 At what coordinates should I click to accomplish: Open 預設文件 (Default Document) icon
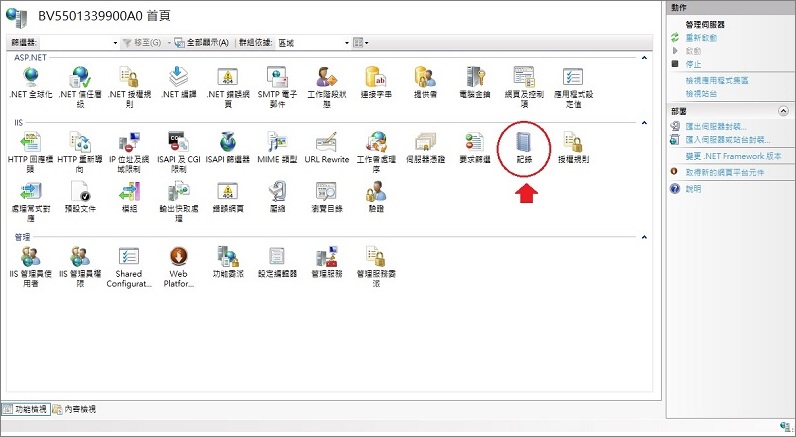[x=77, y=195]
